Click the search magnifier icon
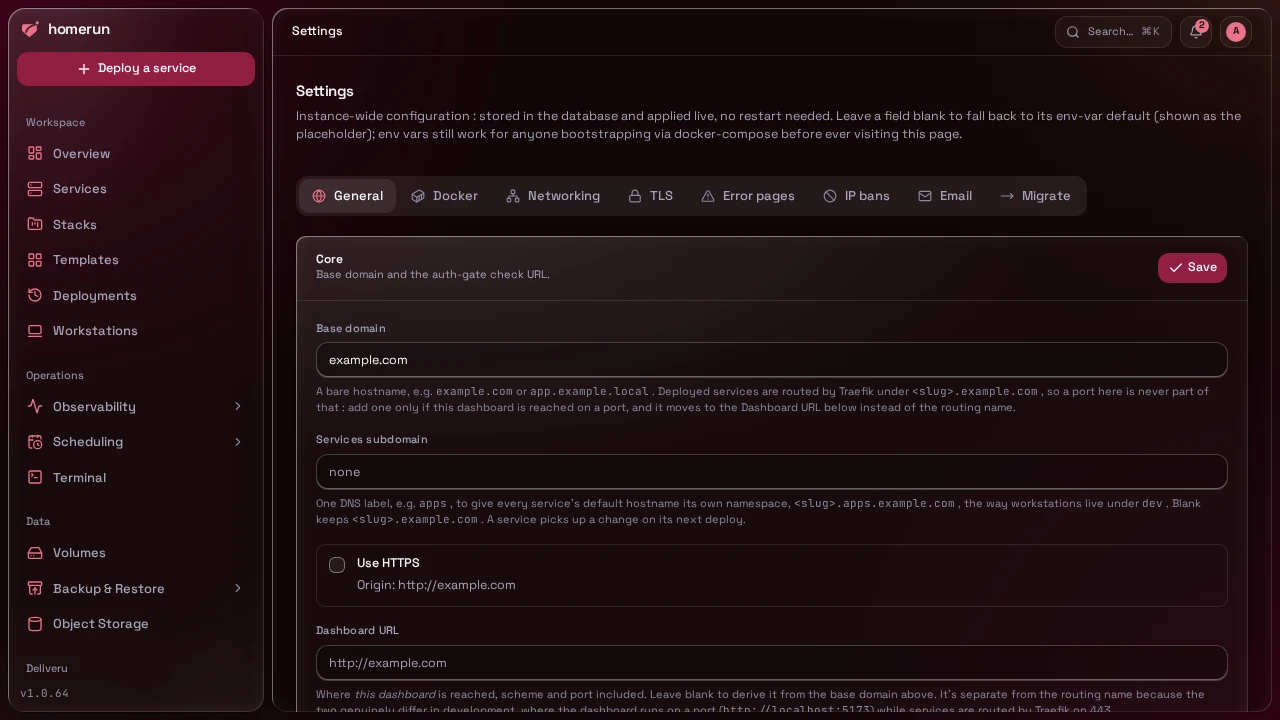 (x=1073, y=32)
